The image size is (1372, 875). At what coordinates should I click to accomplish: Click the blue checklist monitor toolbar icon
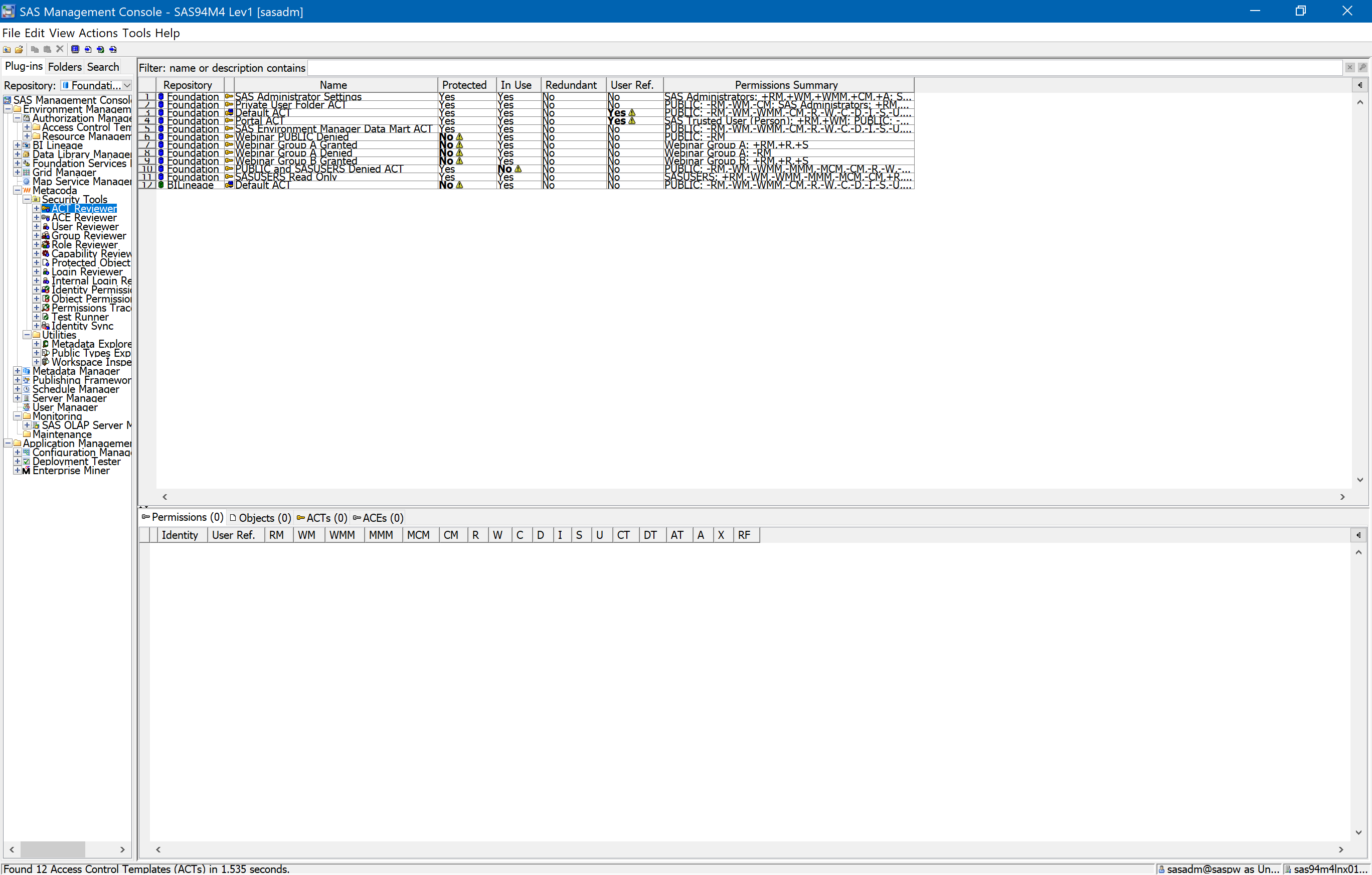pos(75,50)
